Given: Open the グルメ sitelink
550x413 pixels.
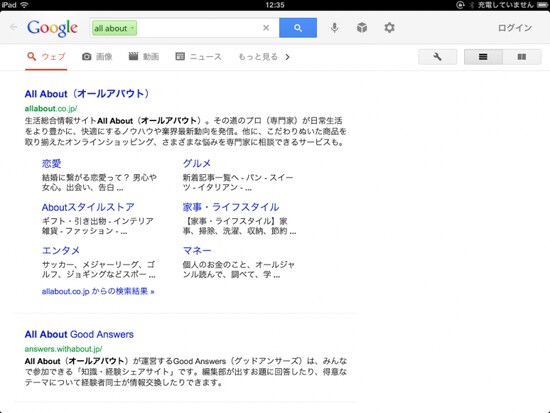Looking at the screenshot, I should [197, 163].
